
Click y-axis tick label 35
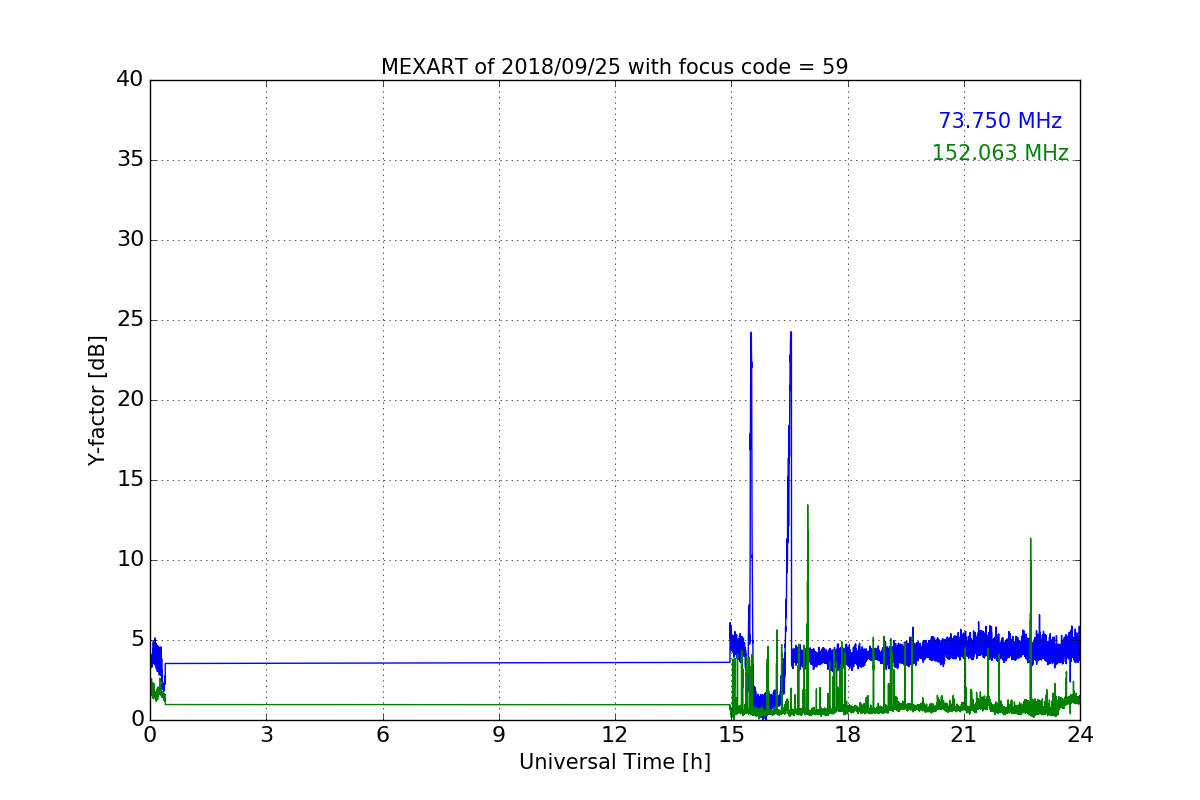(x=130, y=160)
